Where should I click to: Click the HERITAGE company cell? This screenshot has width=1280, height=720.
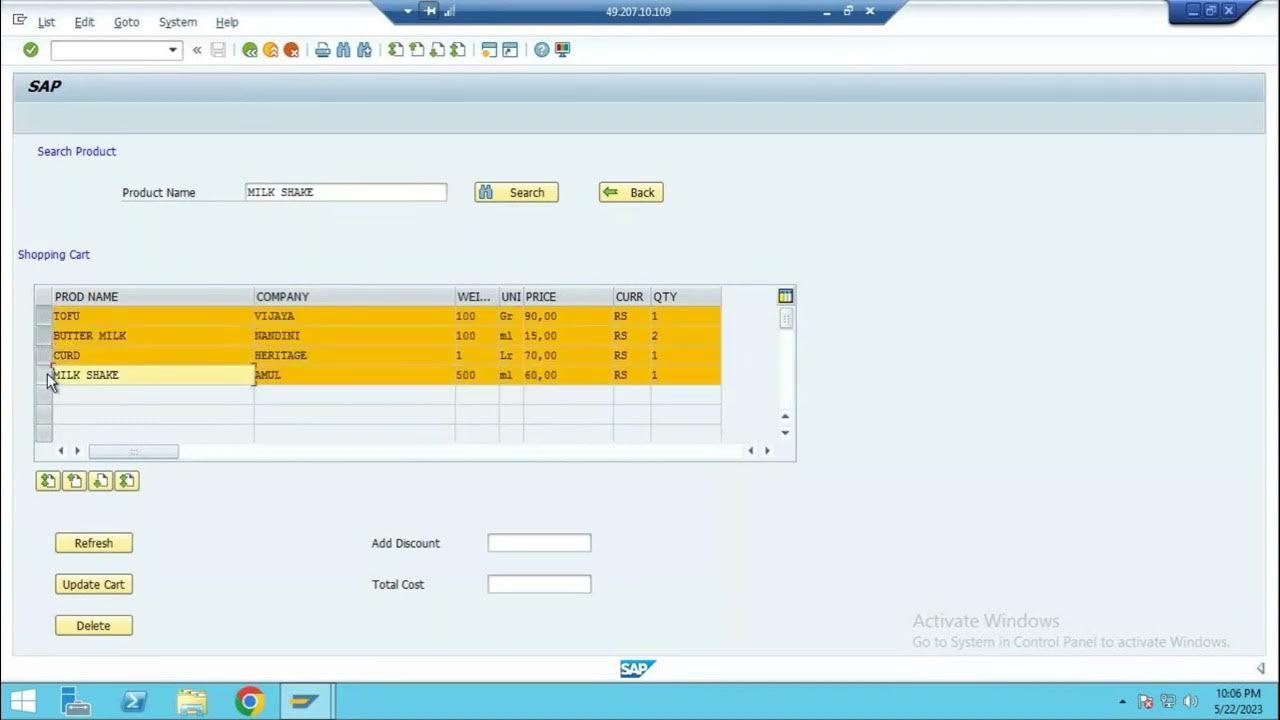pos(355,355)
